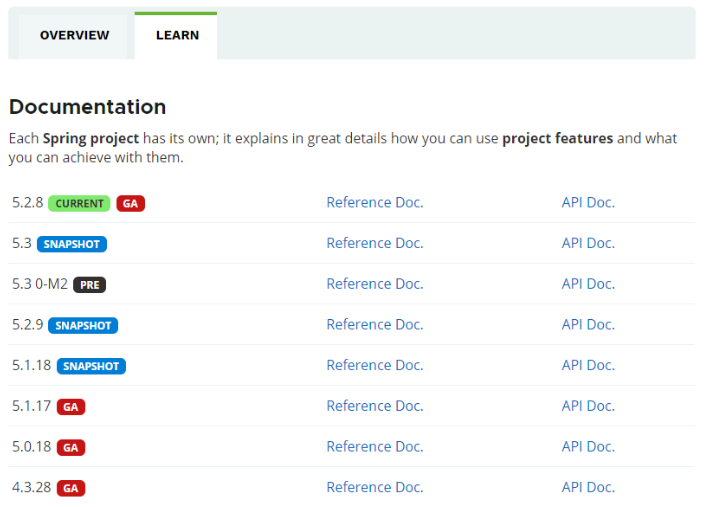Open API Doc. for 5.3 SNAPSHOT
Image resolution: width=704 pixels, height=507 pixels.
[588, 243]
